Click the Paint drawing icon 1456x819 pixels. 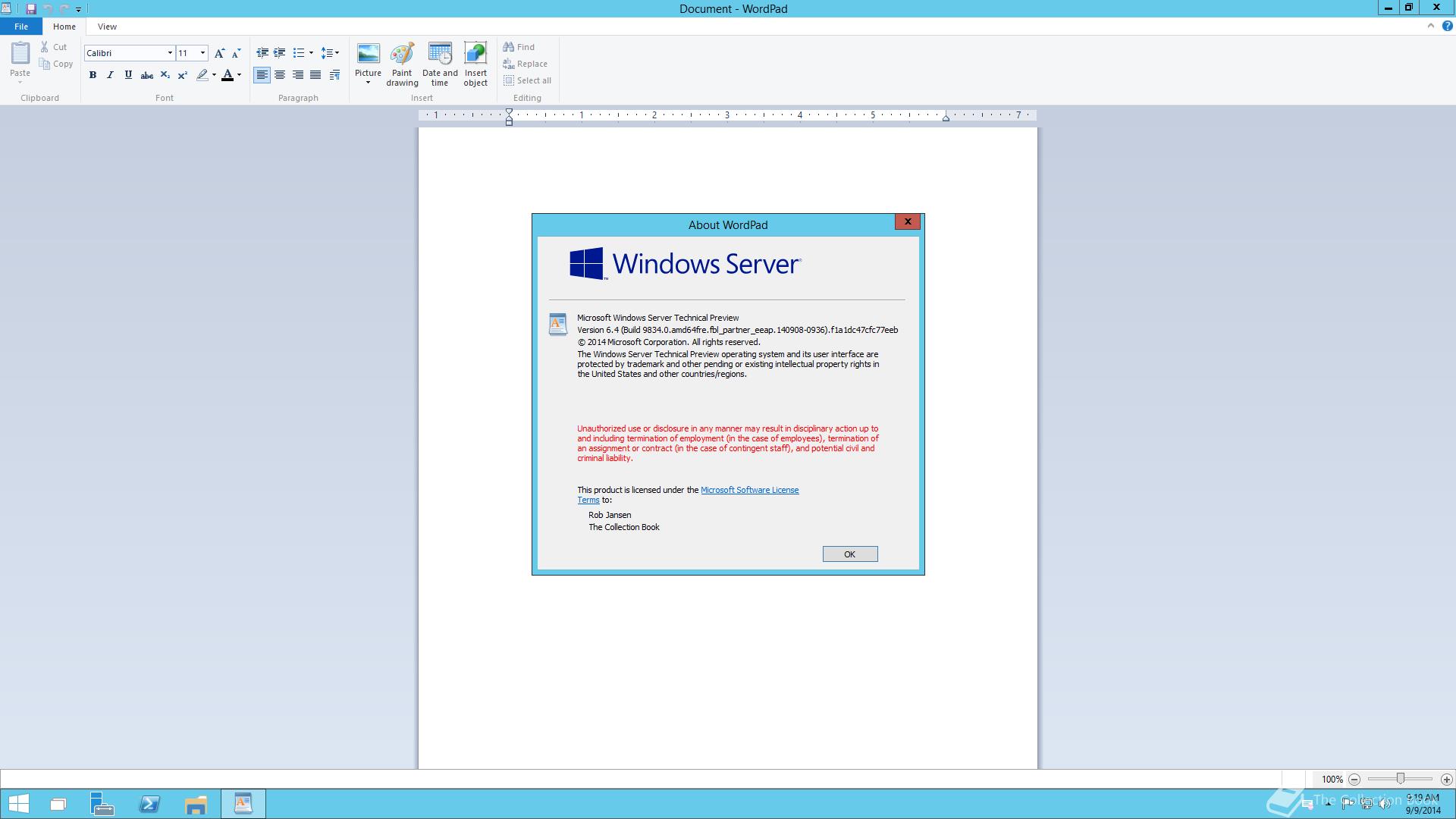click(x=402, y=54)
